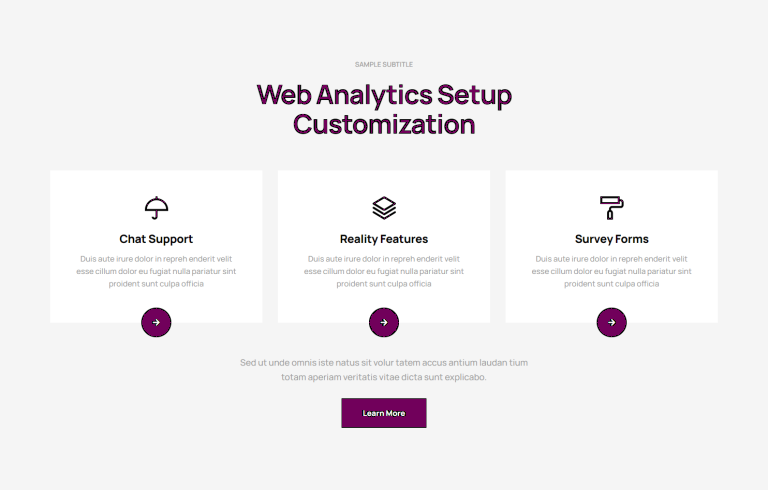The width and height of the screenshot is (768, 490).
Task: Click the Learn More button
Action: [x=384, y=413]
